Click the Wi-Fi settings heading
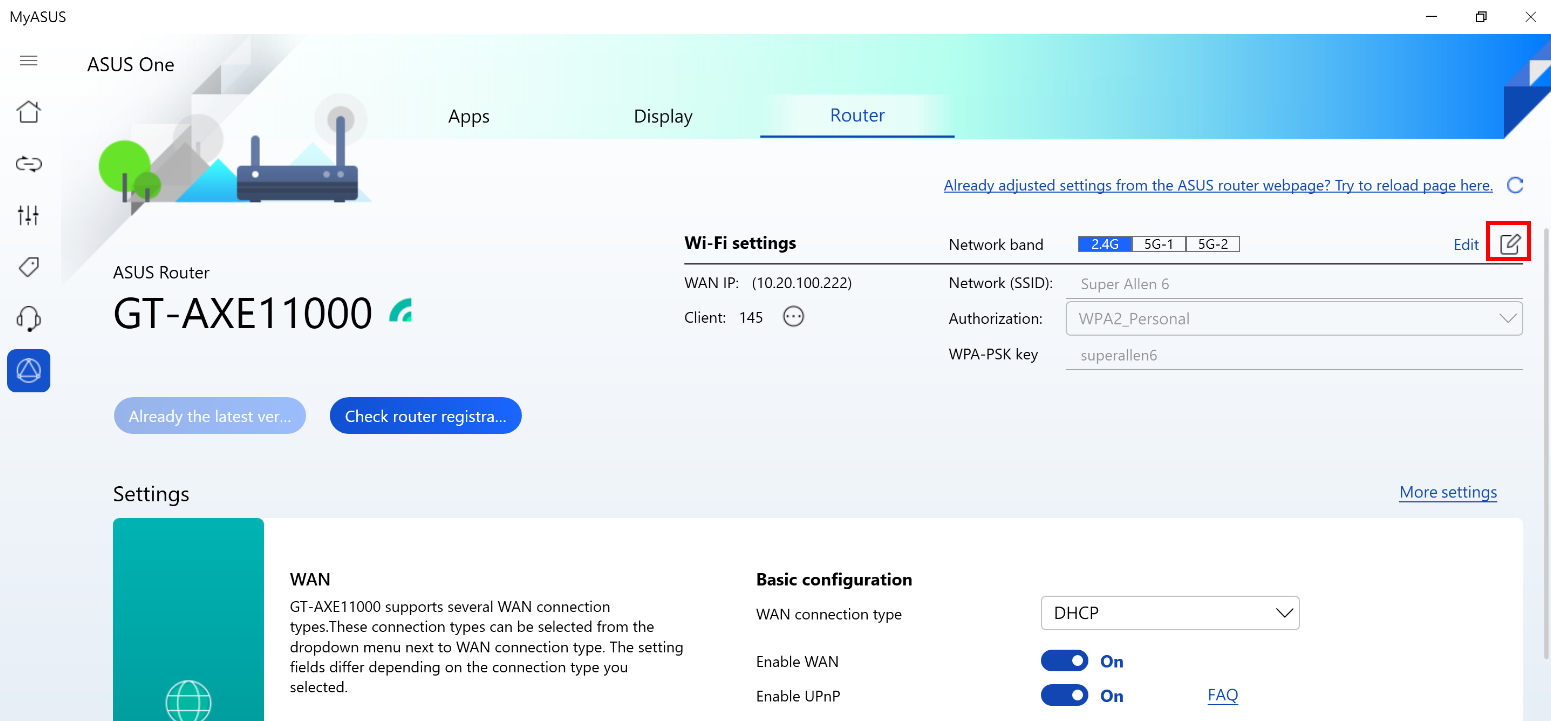 (x=740, y=243)
